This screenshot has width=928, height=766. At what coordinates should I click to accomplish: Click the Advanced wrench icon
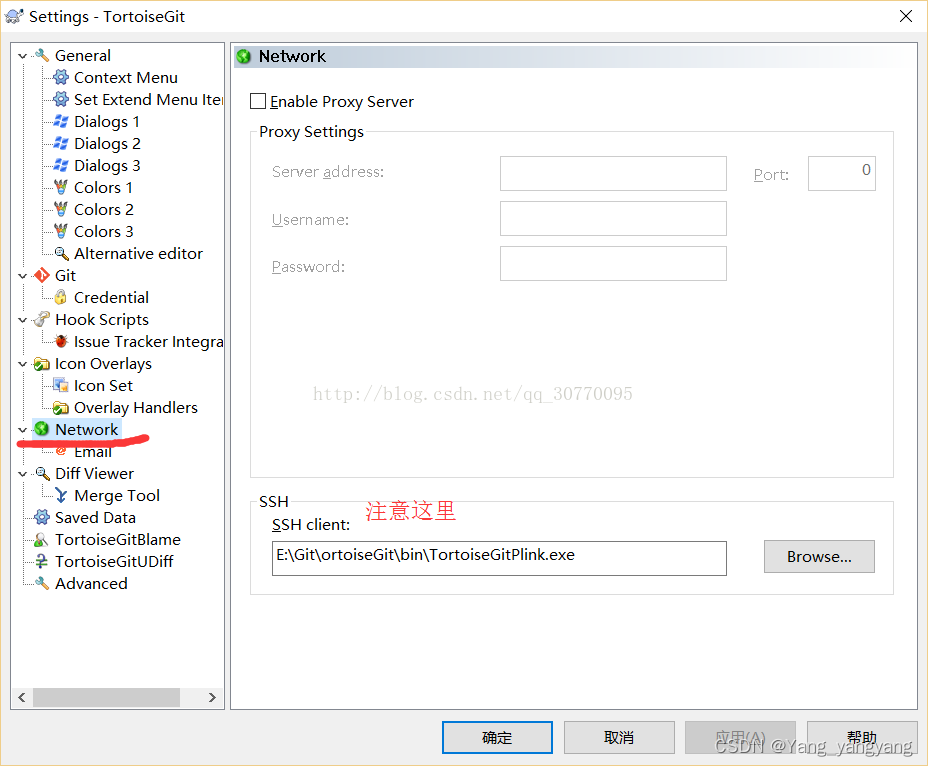(x=41, y=583)
